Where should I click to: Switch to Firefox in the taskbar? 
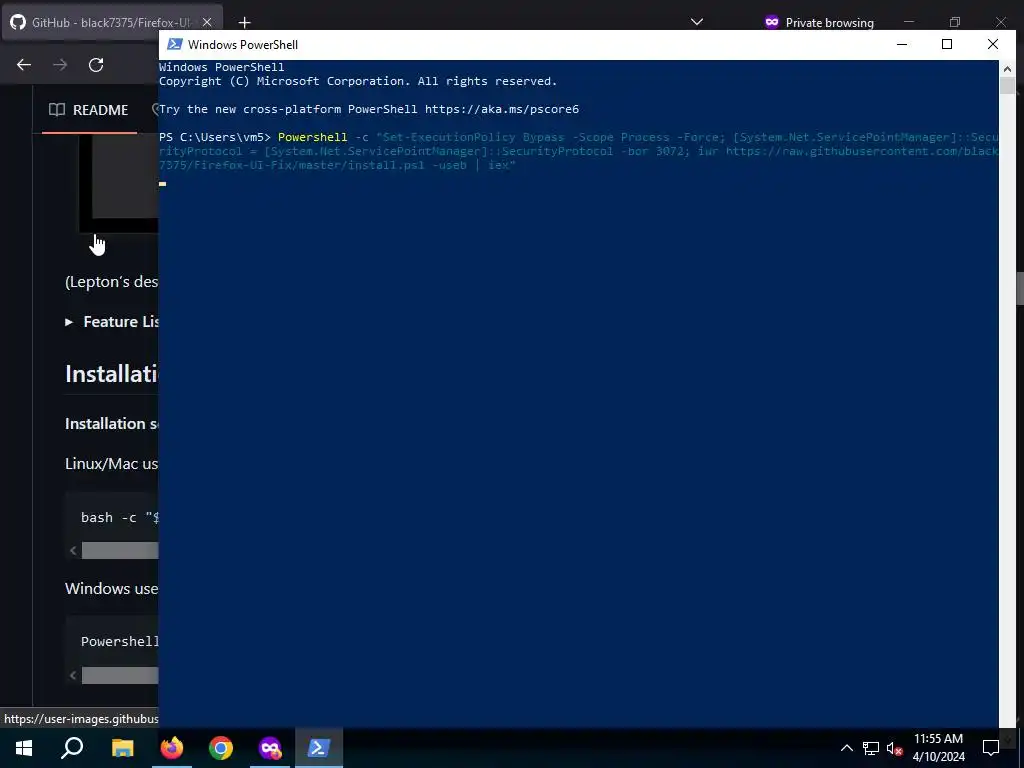coord(172,748)
